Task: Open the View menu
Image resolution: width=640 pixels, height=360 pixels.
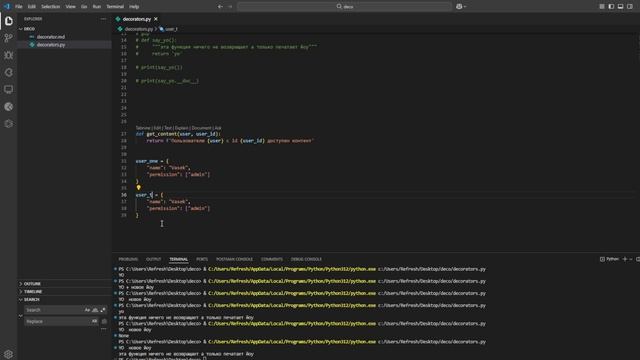Action: pyautogui.click(x=71, y=7)
